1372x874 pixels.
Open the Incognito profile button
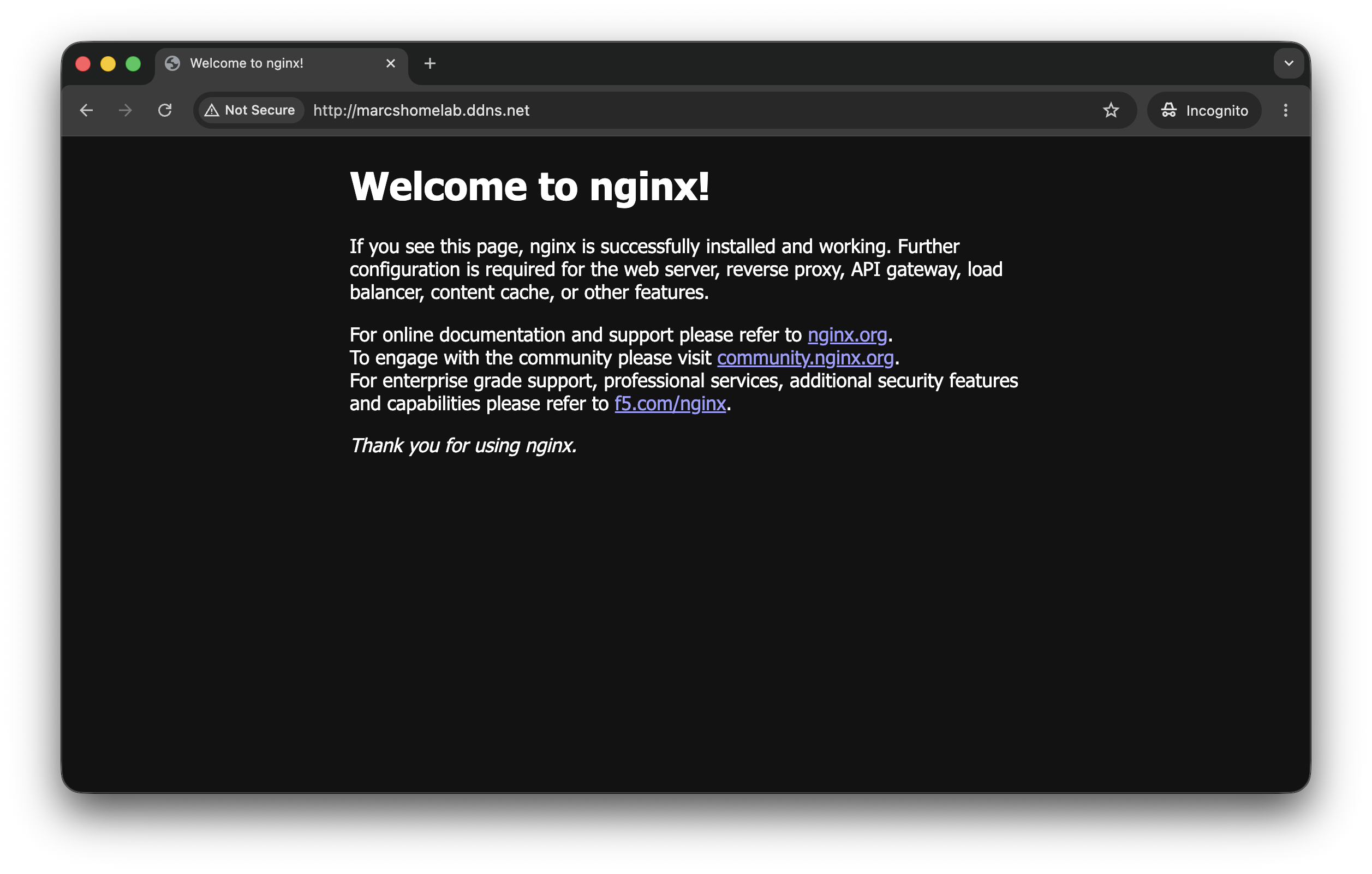(1204, 110)
